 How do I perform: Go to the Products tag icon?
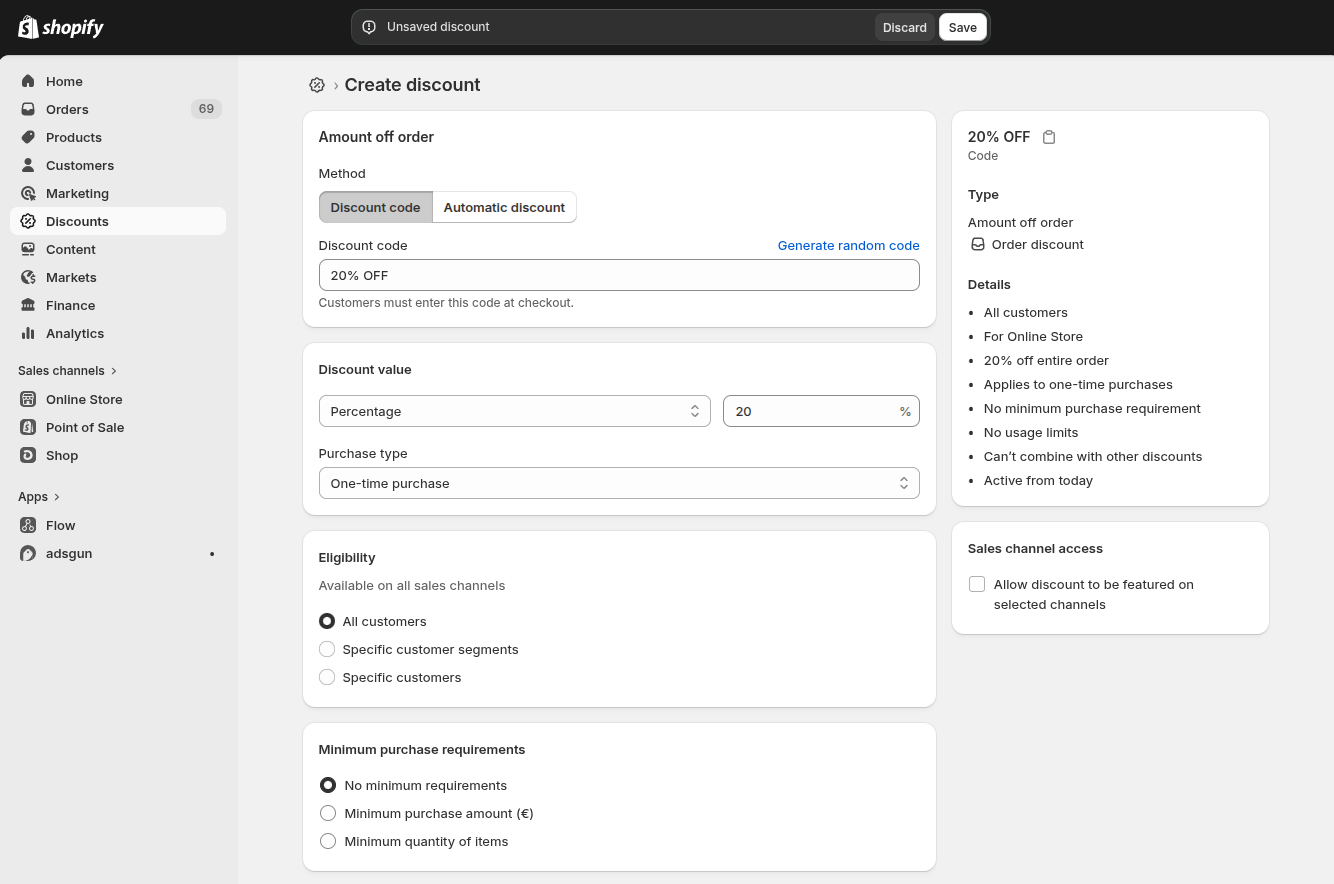pos(28,137)
